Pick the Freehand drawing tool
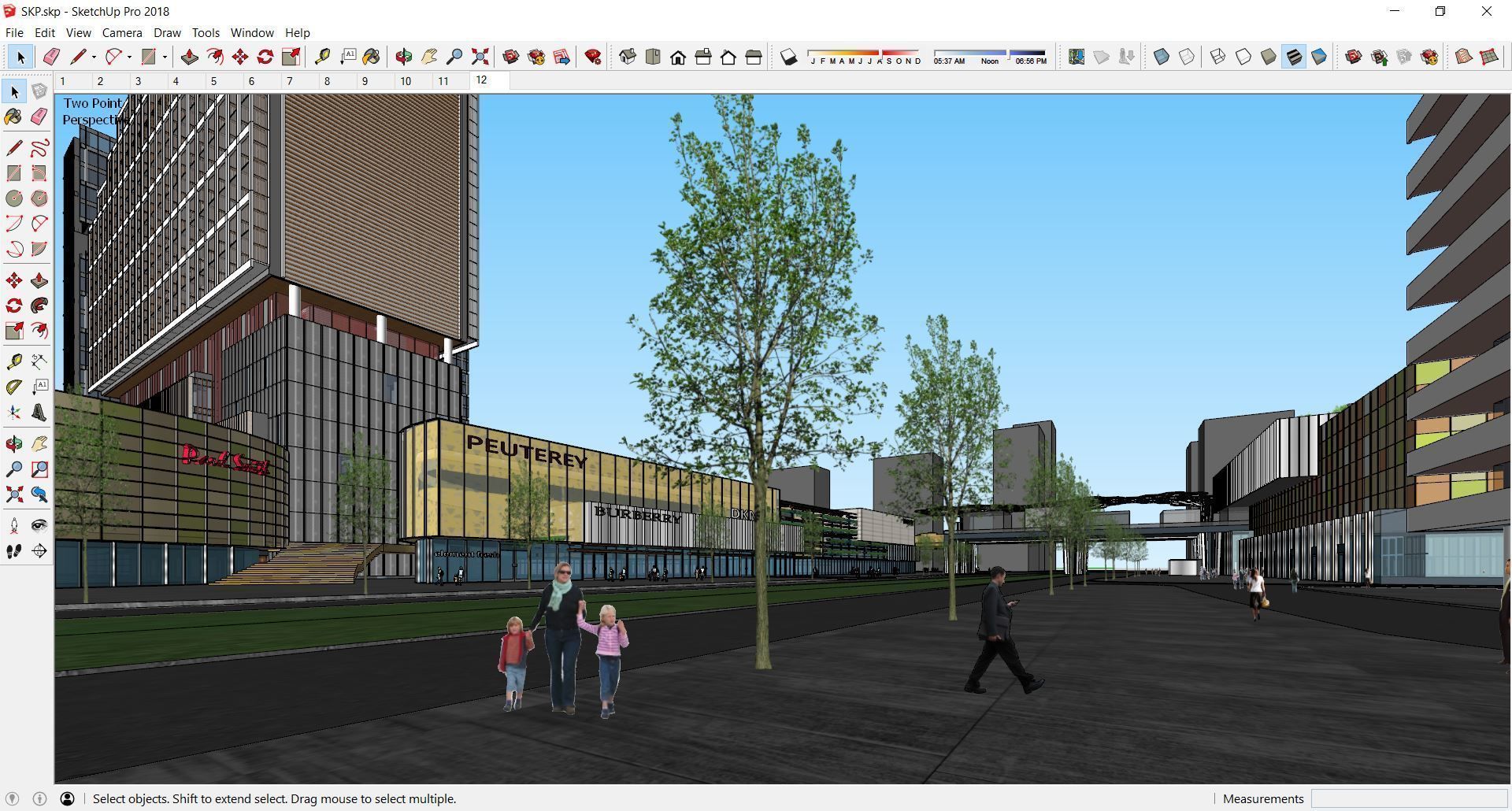Viewport: 1512px width, 811px height. coord(39,148)
